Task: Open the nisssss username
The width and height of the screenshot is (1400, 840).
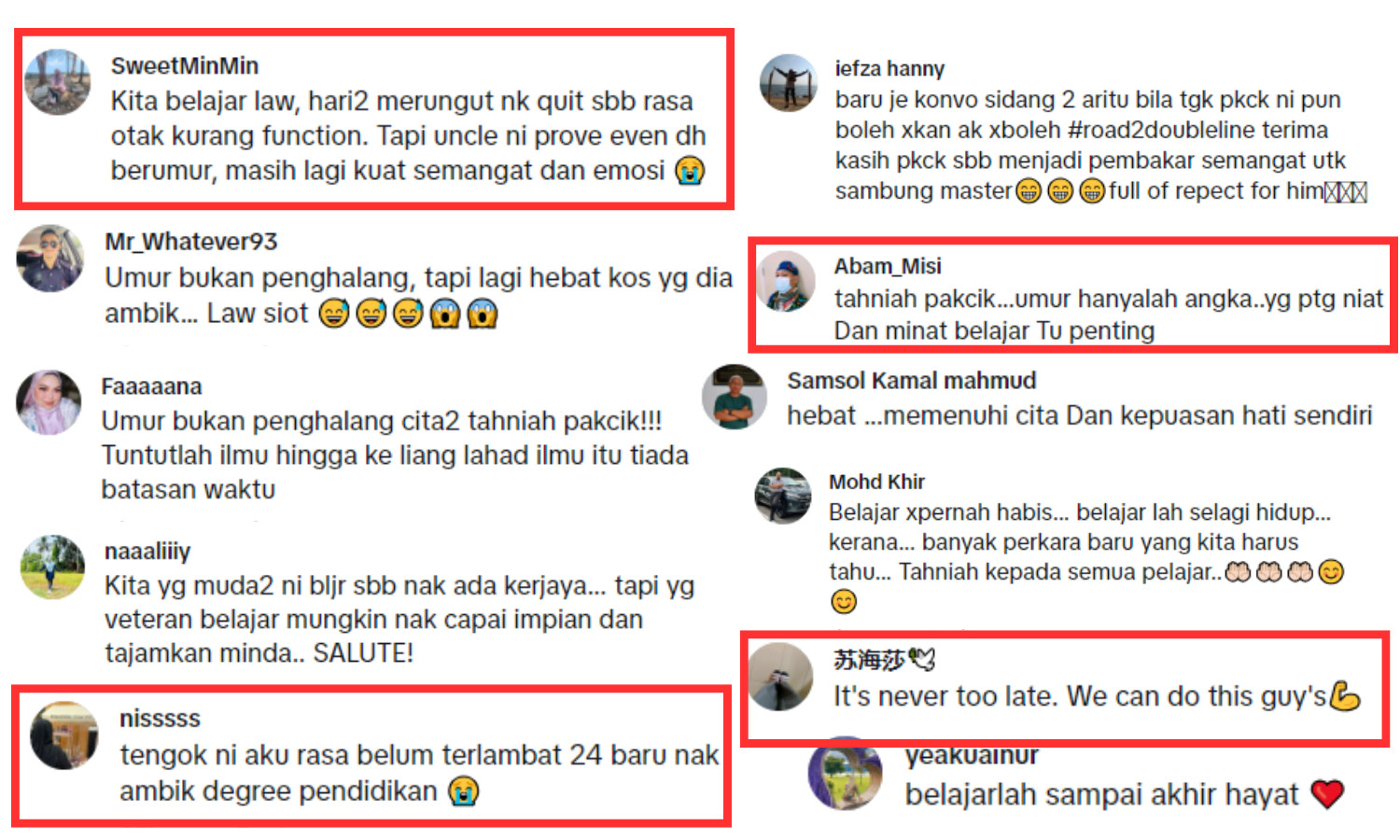Action: click(x=160, y=719)
